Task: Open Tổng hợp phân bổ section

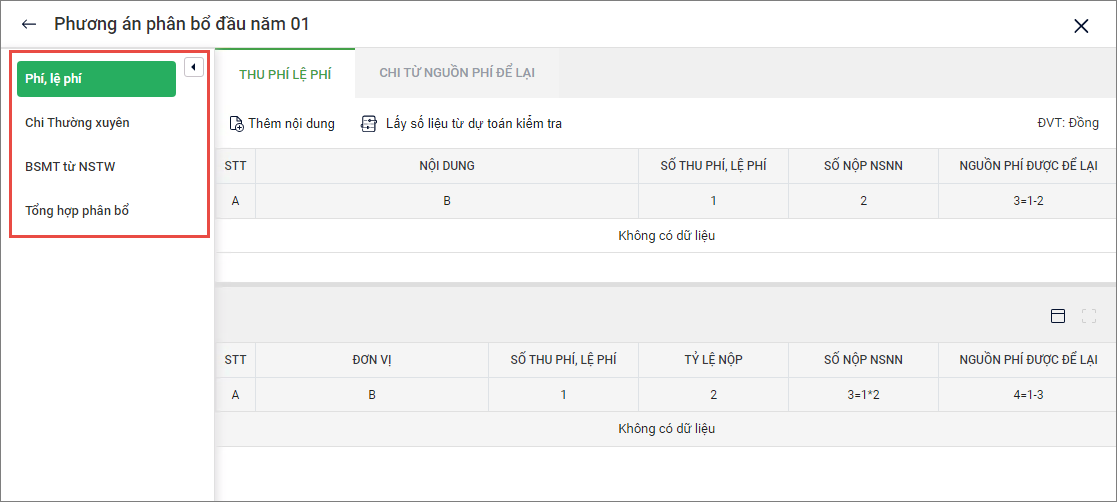Action: 77,211
